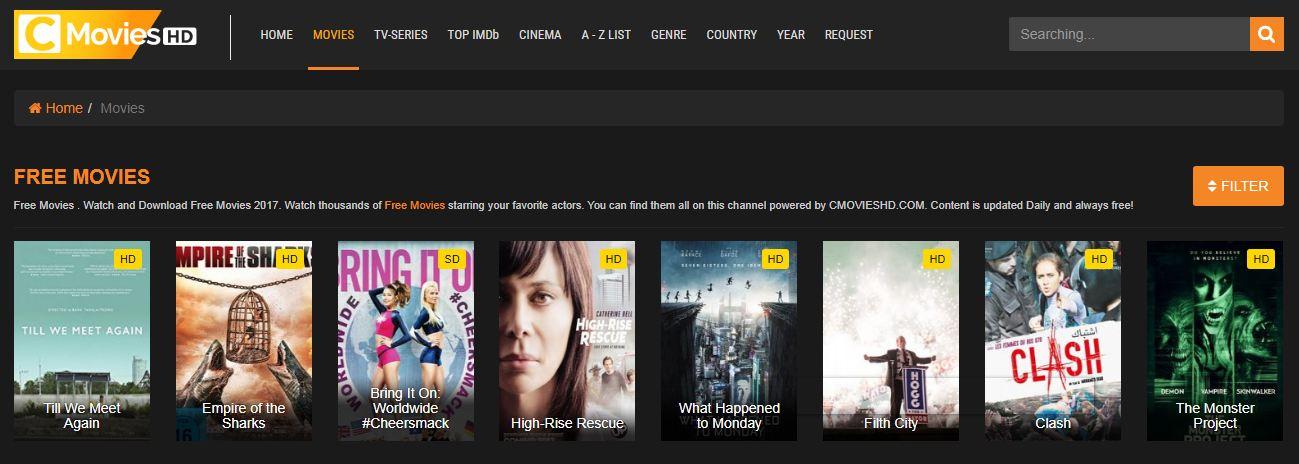Open the HOME menu item
Image resolution: width=1299 pixels, height=464 pixels.
click(x=276, y=35)
